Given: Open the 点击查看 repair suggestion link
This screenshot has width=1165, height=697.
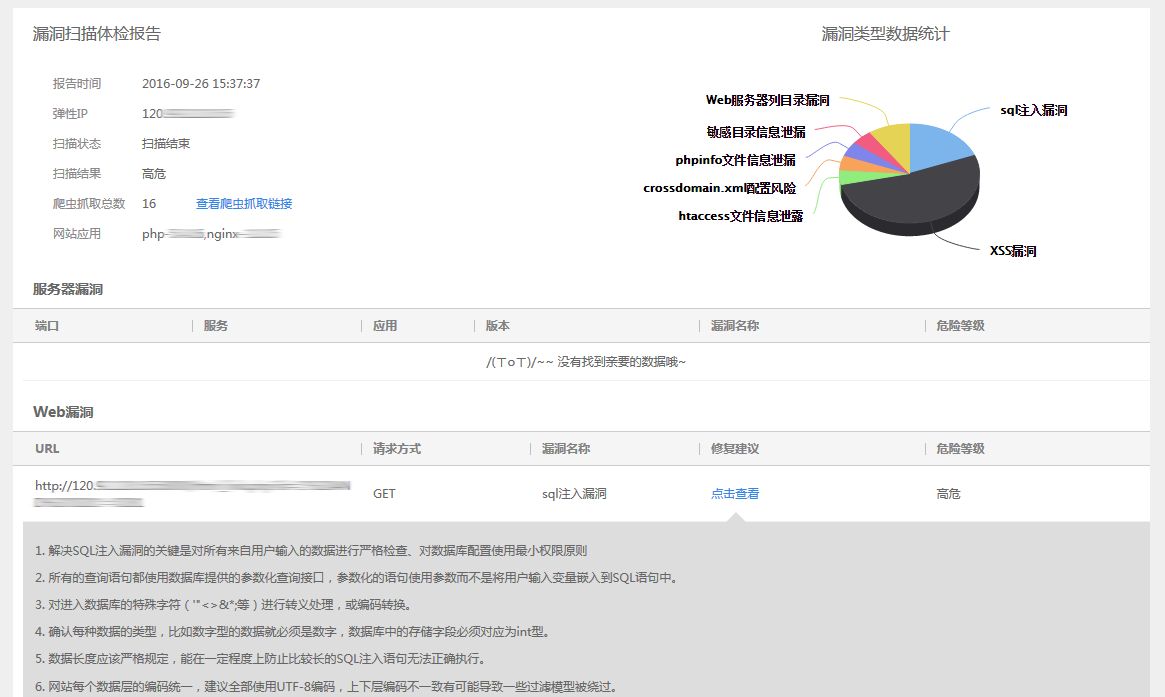Looking at the screenshot, I should pos(734,494).
